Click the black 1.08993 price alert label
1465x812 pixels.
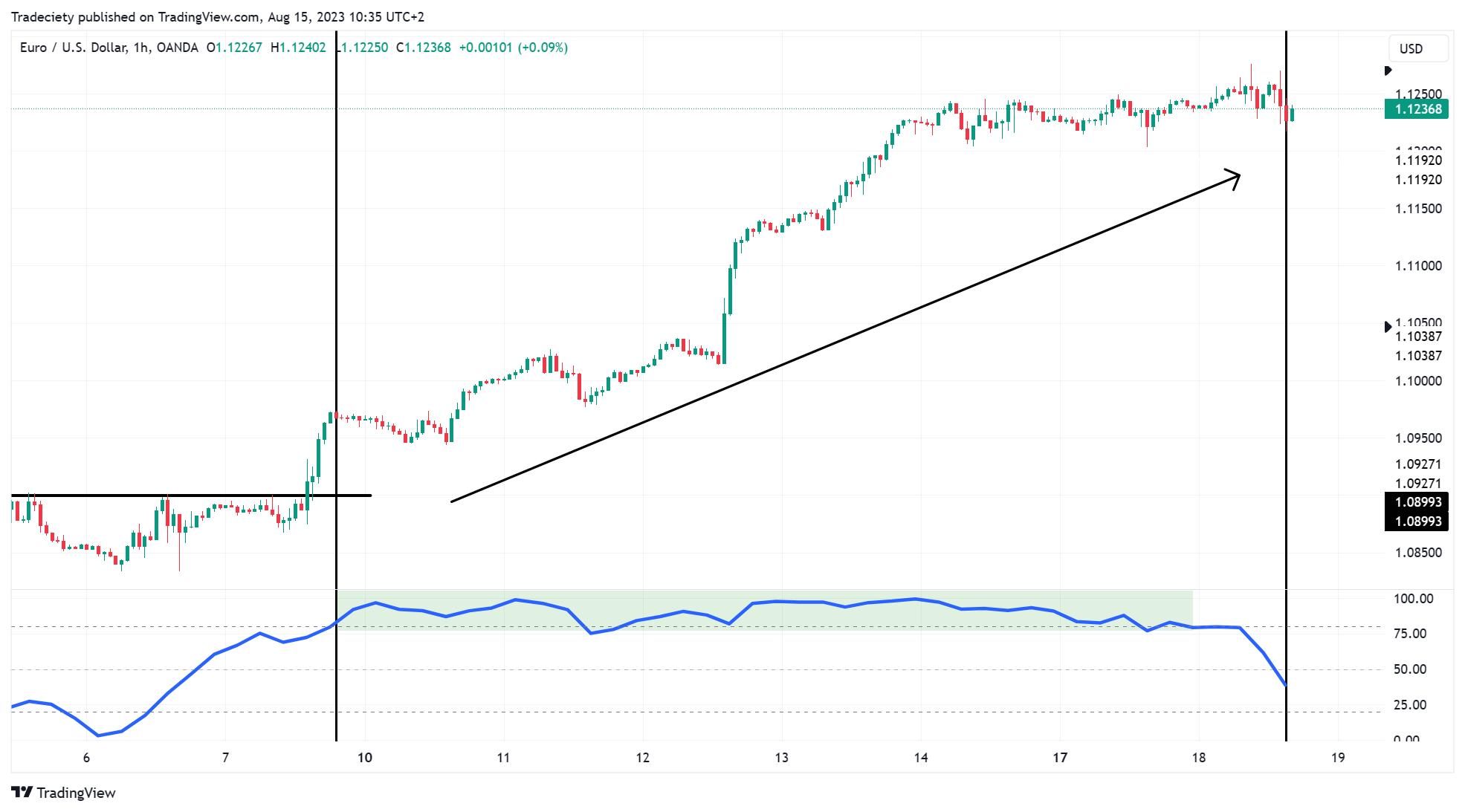pos(1417,501)
